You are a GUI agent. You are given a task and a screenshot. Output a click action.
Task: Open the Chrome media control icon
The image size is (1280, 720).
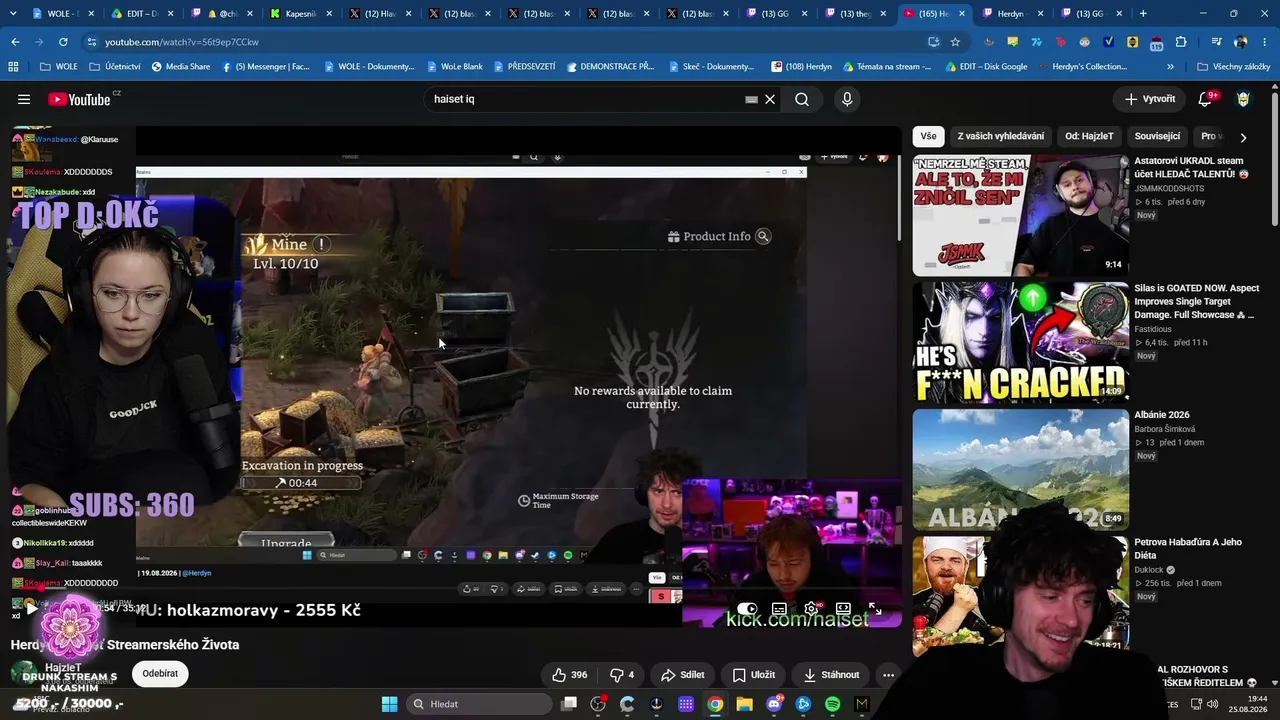tap(1216, 42)
